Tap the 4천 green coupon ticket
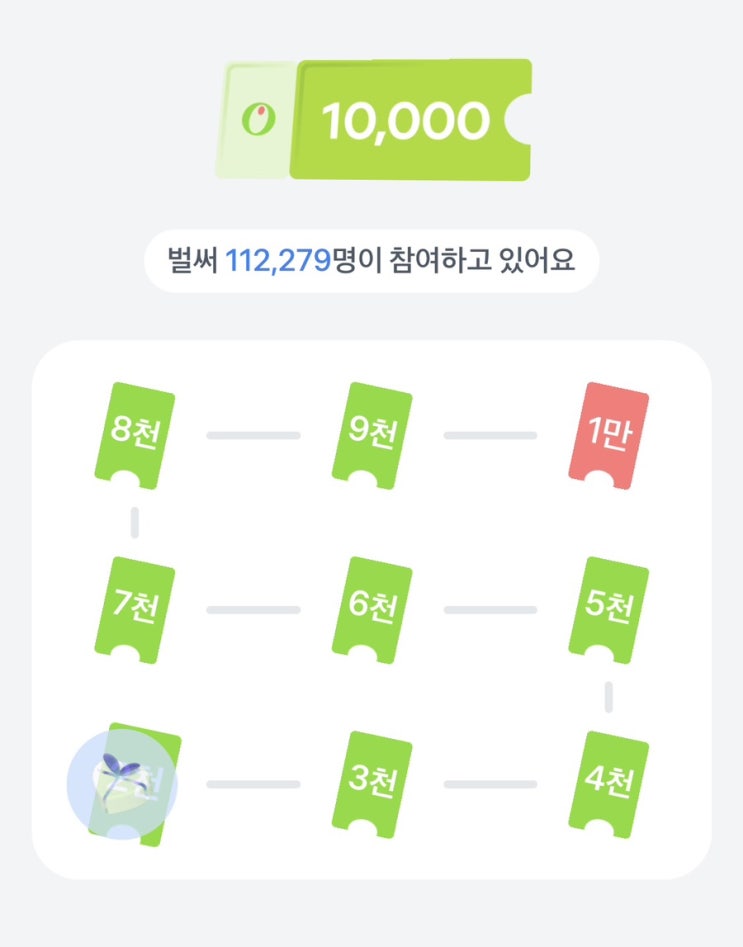The height and width of the screenshot is (947, 743). coord(609,784)
